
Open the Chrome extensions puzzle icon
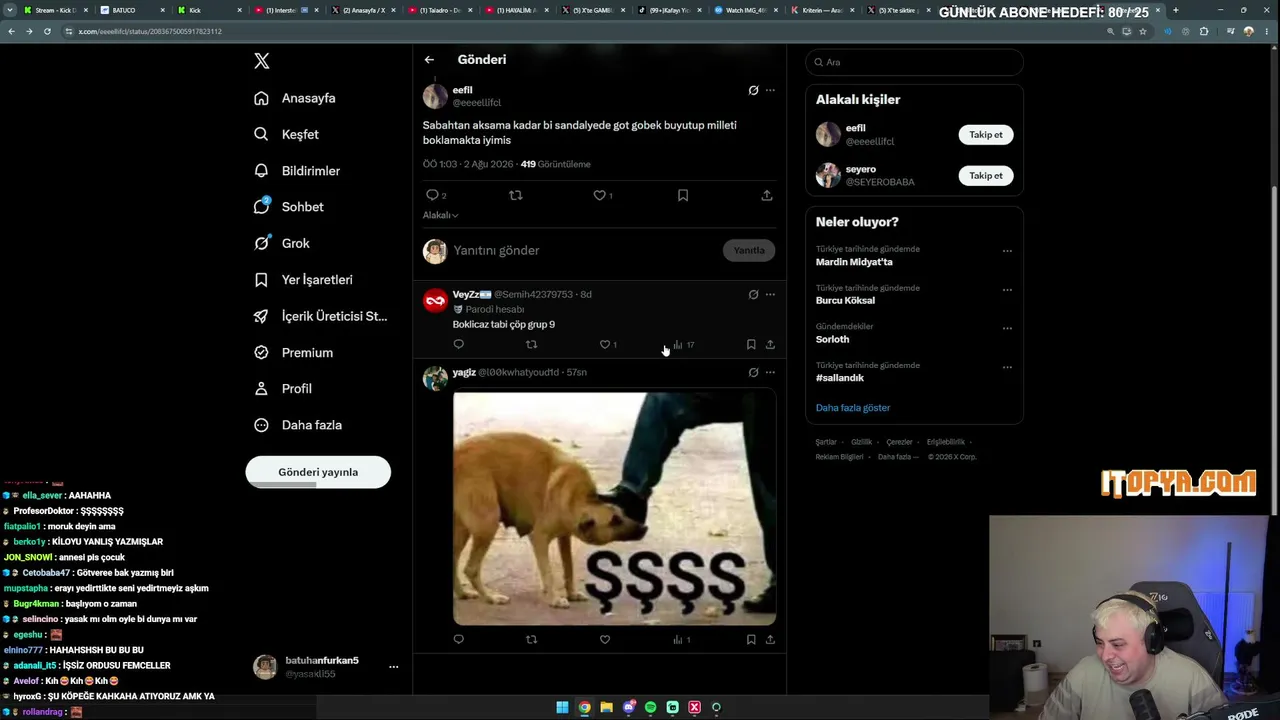[x=1204, y=31]
